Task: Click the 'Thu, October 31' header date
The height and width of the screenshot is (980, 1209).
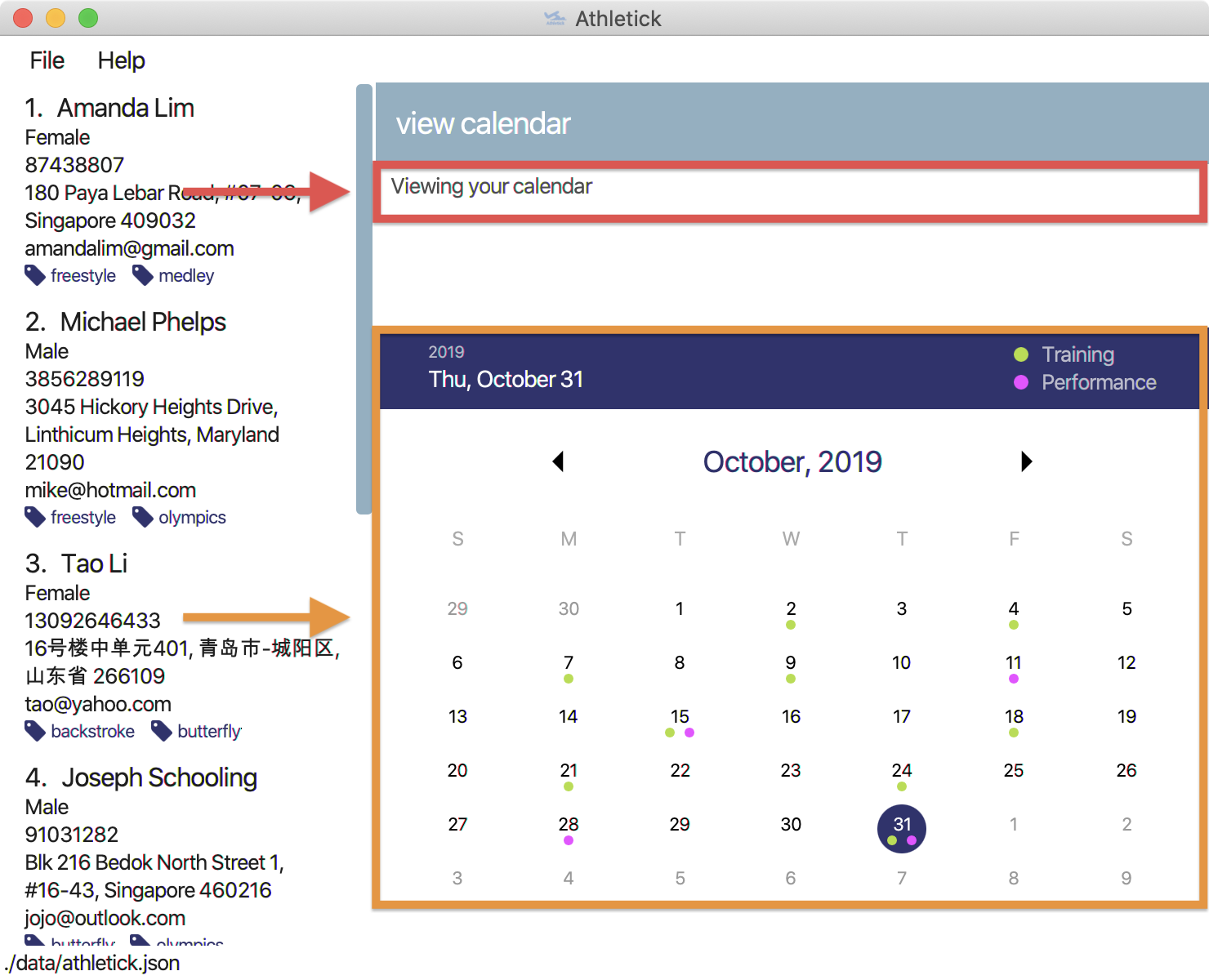Action: tap(506, 380)
